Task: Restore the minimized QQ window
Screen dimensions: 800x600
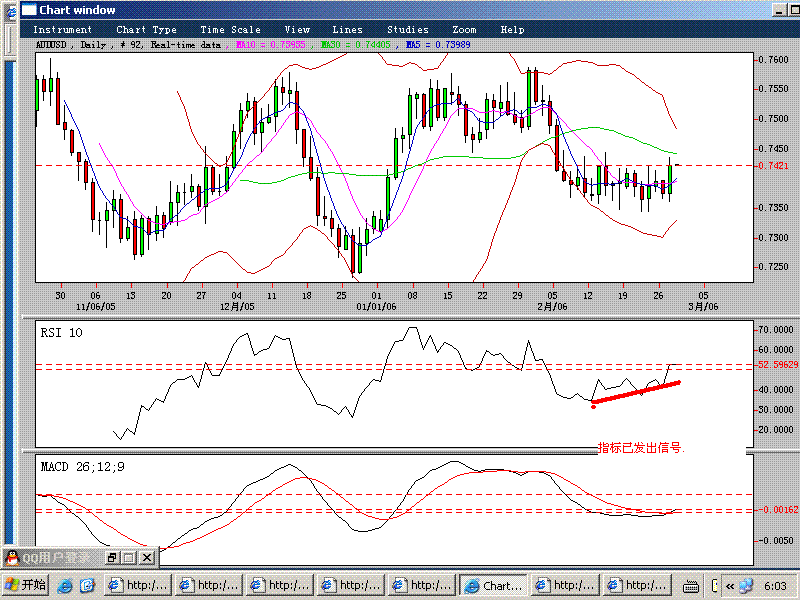Action: coord(112,557)
